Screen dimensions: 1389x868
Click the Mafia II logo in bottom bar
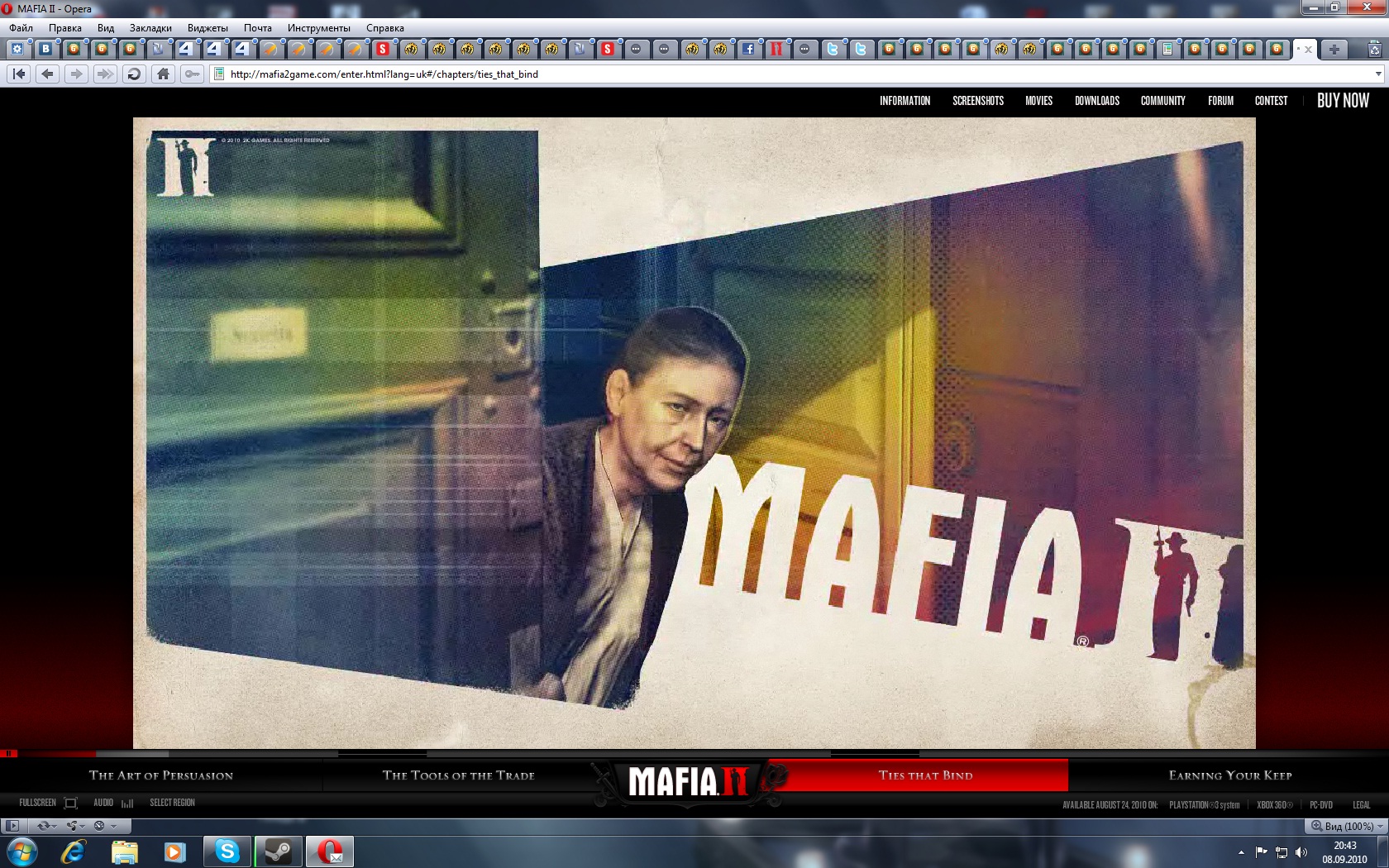pyautogui.click(x=688, y=781)
